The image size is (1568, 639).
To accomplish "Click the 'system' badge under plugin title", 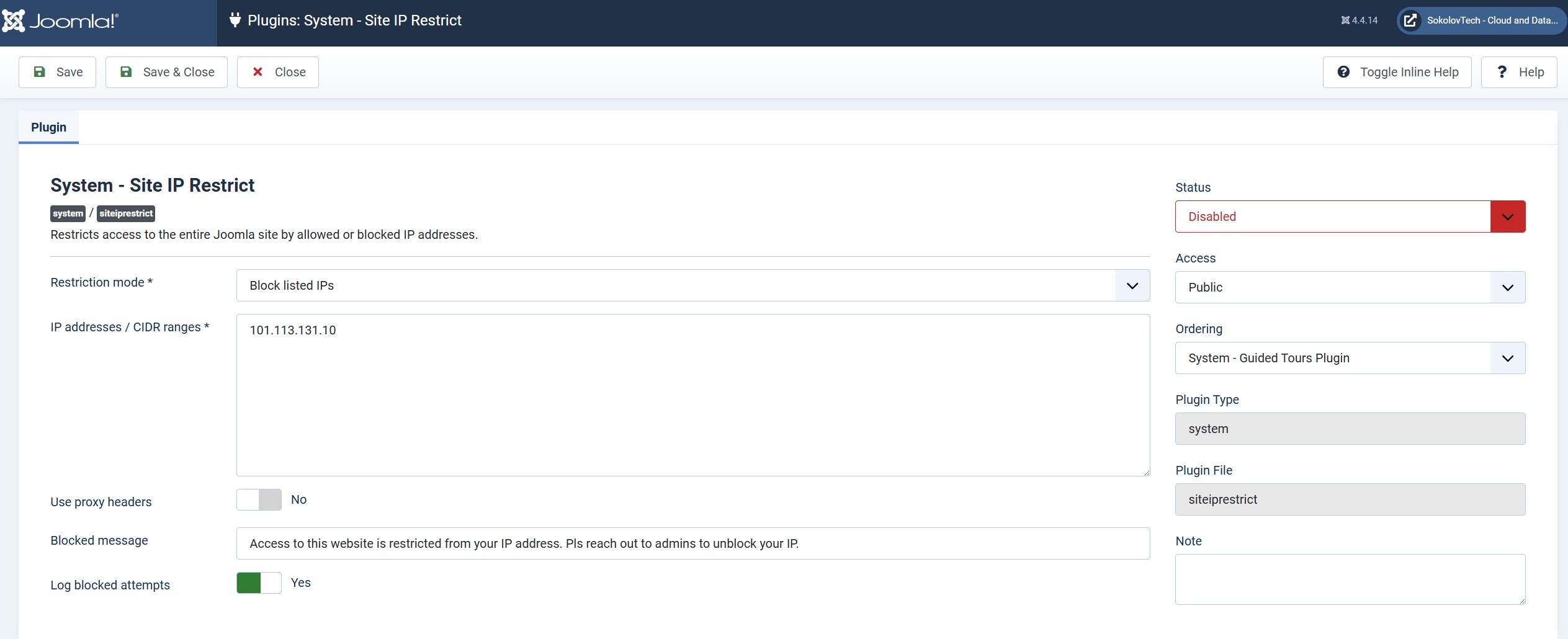I will coord(68,213).
